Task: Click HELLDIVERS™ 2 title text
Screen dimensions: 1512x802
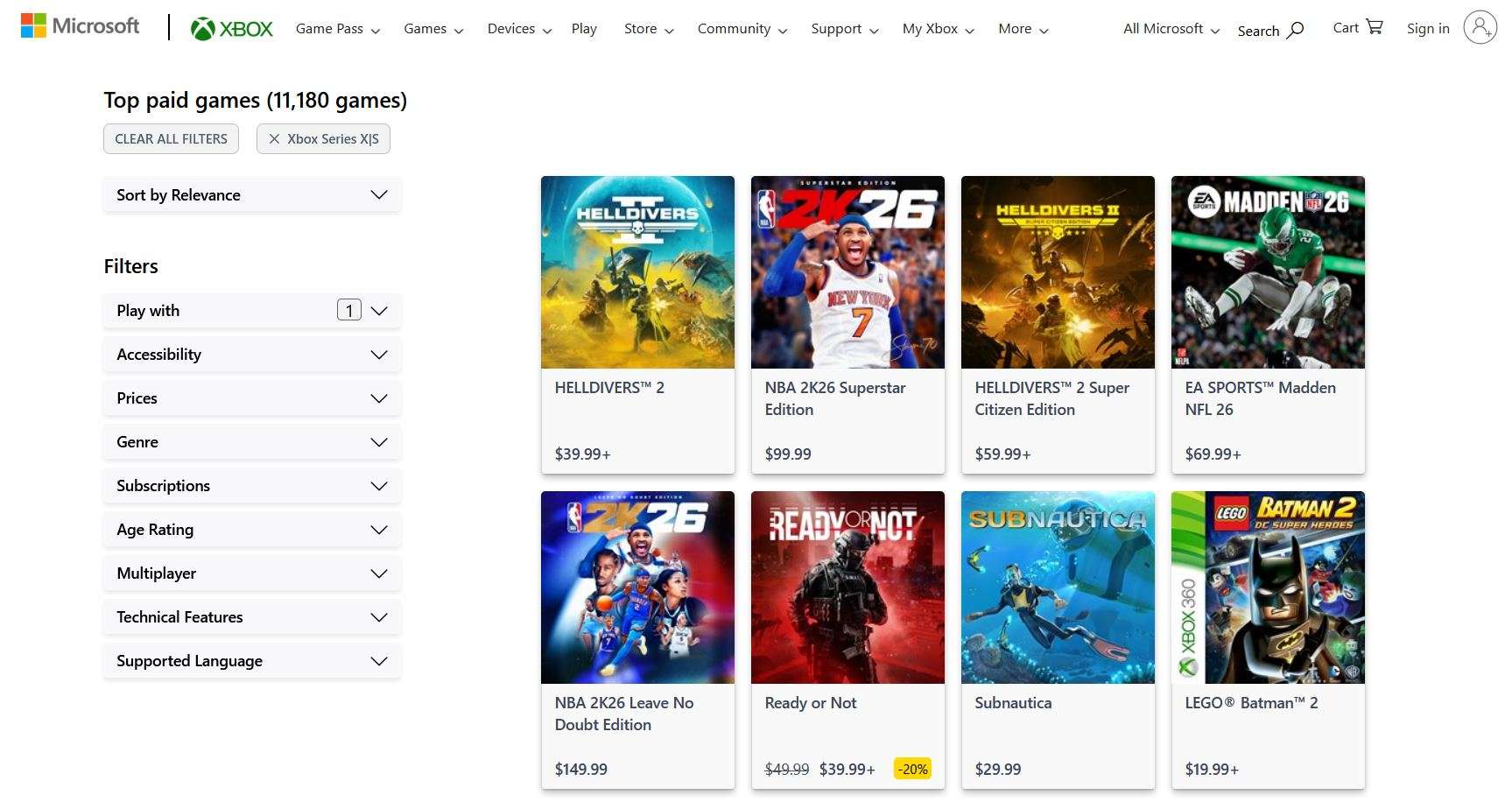Action: coord(609,387)
